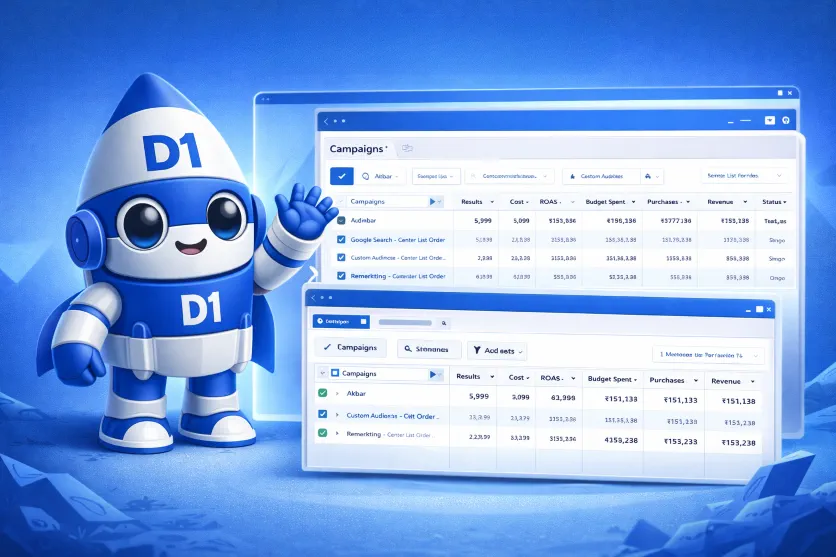Expand the Remarketing row in the lower table

(x=337, y=434)
